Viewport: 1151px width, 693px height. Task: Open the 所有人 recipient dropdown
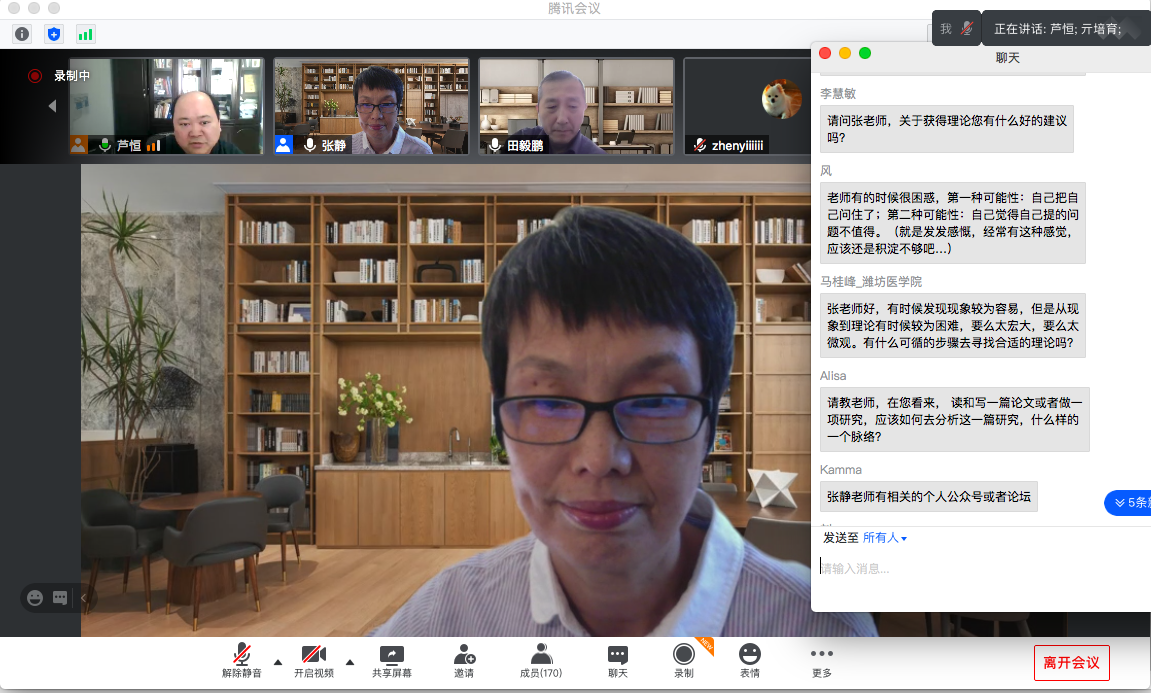pyautogui.click(x=885, y=538)
